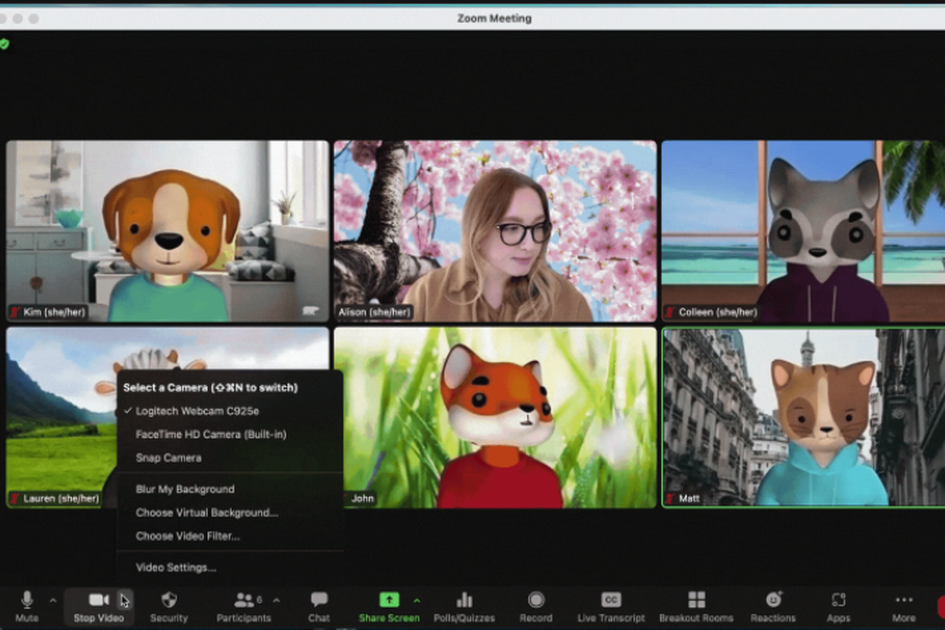Select Matt's cat avatar video tile
The width and height of the screenshot is (945, 630).
(803, 417)
